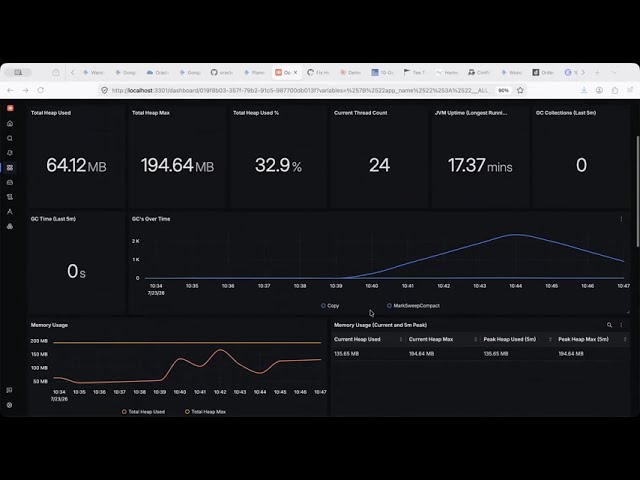Open the downloads icon in browser toolbar
640x480 pixels.
pos(584,90)
